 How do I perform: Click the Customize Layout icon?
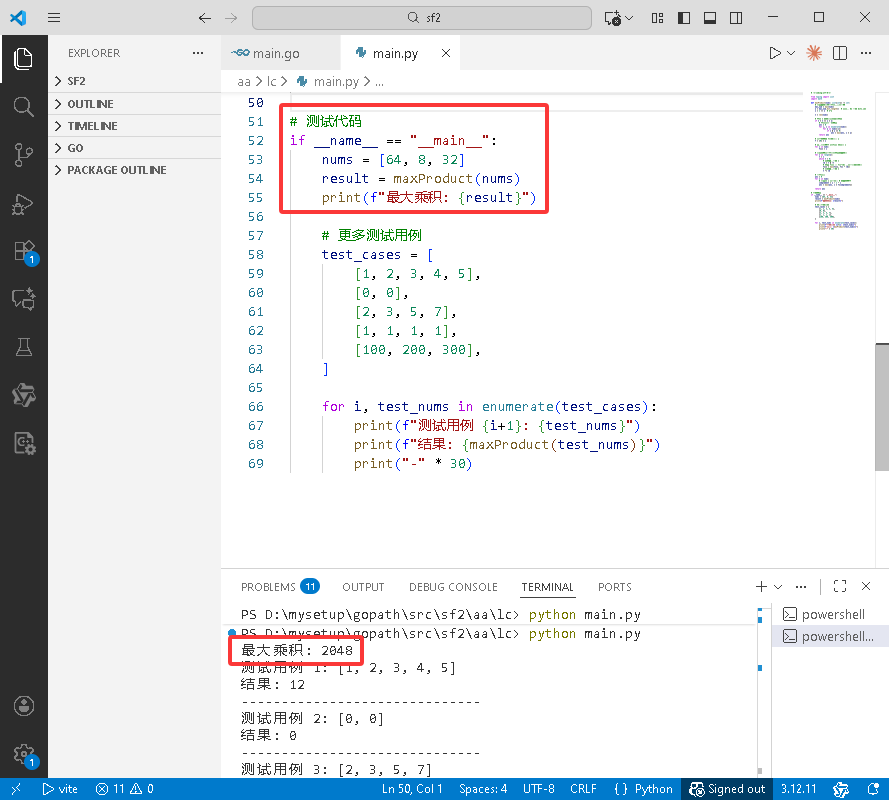pyautogui.click(x=658, y=18)
